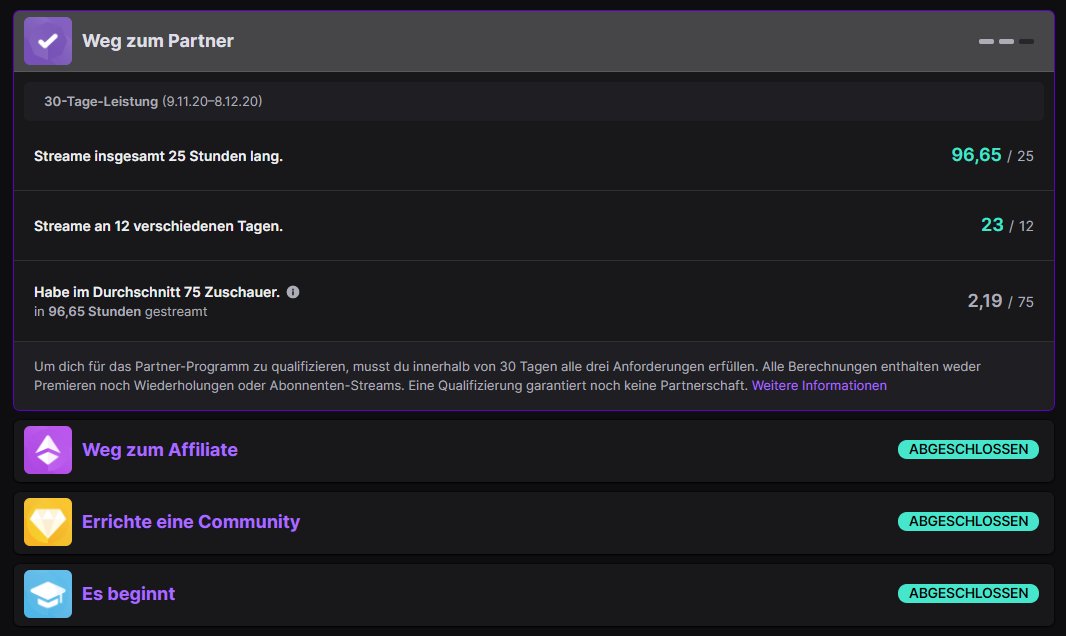Open the Weitere Informationen link
The width and height of the screenshot is (1066, 636).
[819, 385]
